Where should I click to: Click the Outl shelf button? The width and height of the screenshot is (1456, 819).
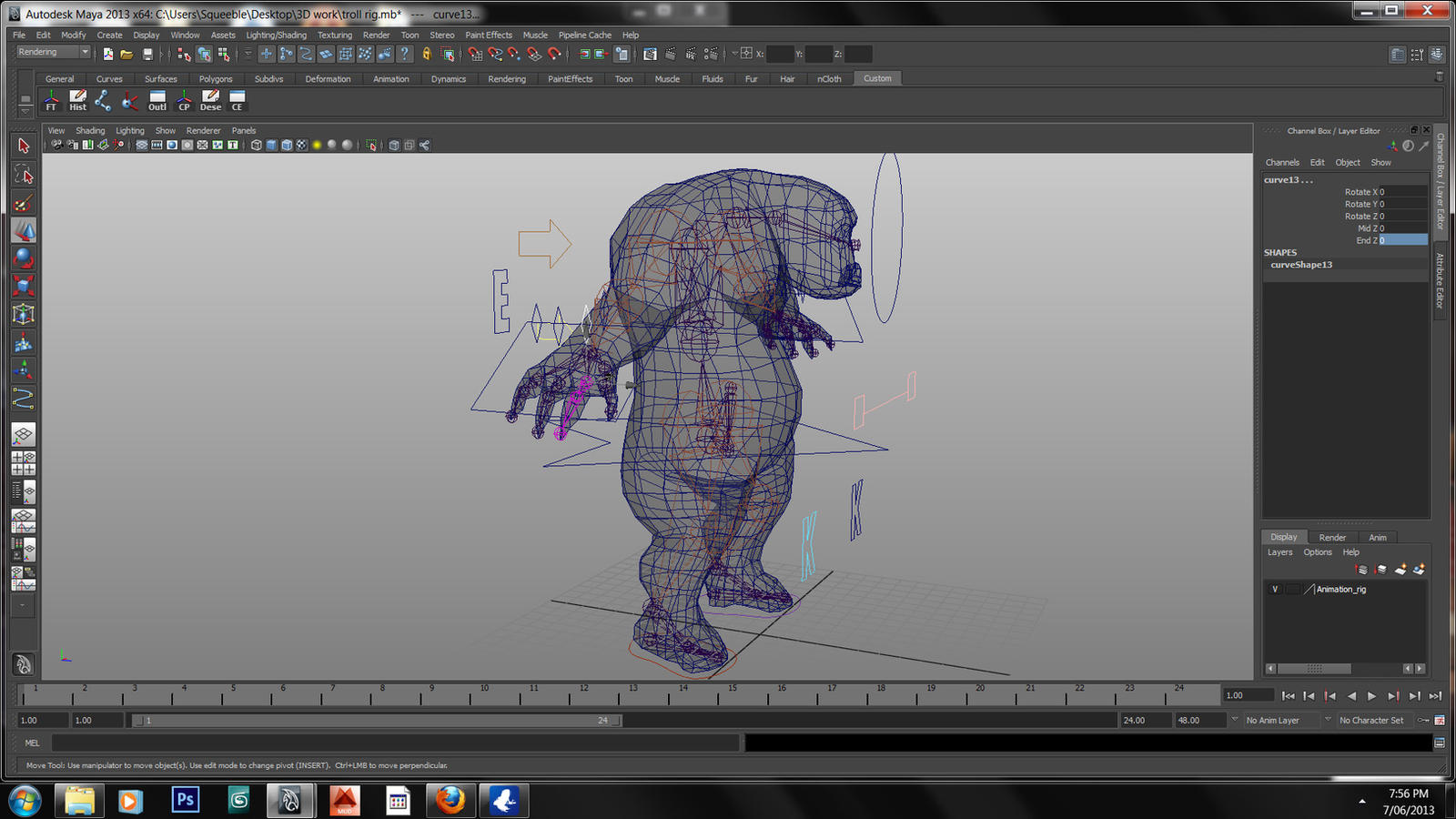click(x=157, y=100)
